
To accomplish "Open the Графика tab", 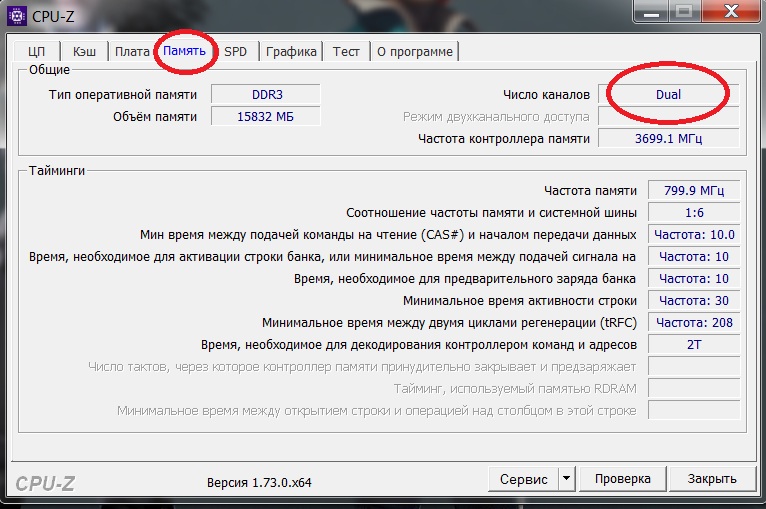I will pos(291,51).
